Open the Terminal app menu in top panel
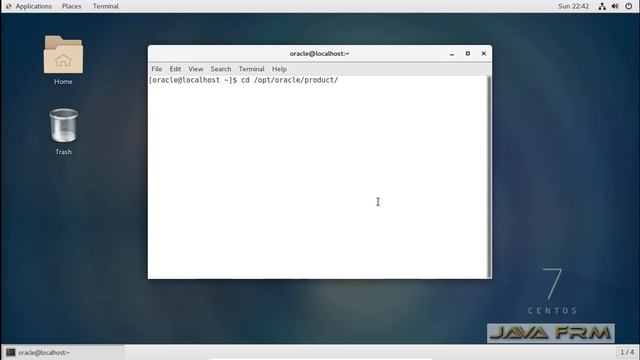Viewport: 640px width, 360px height. (x=105, y=6)
